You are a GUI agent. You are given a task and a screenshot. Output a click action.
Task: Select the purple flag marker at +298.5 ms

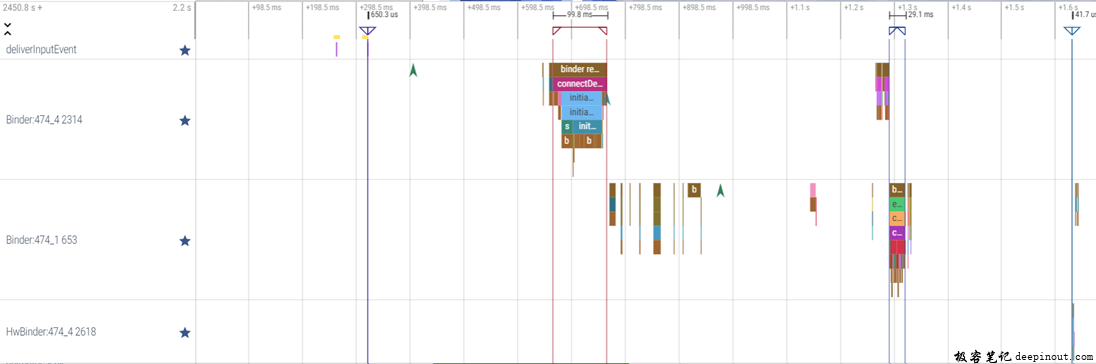pyautogui.click(x=368, y=31)
